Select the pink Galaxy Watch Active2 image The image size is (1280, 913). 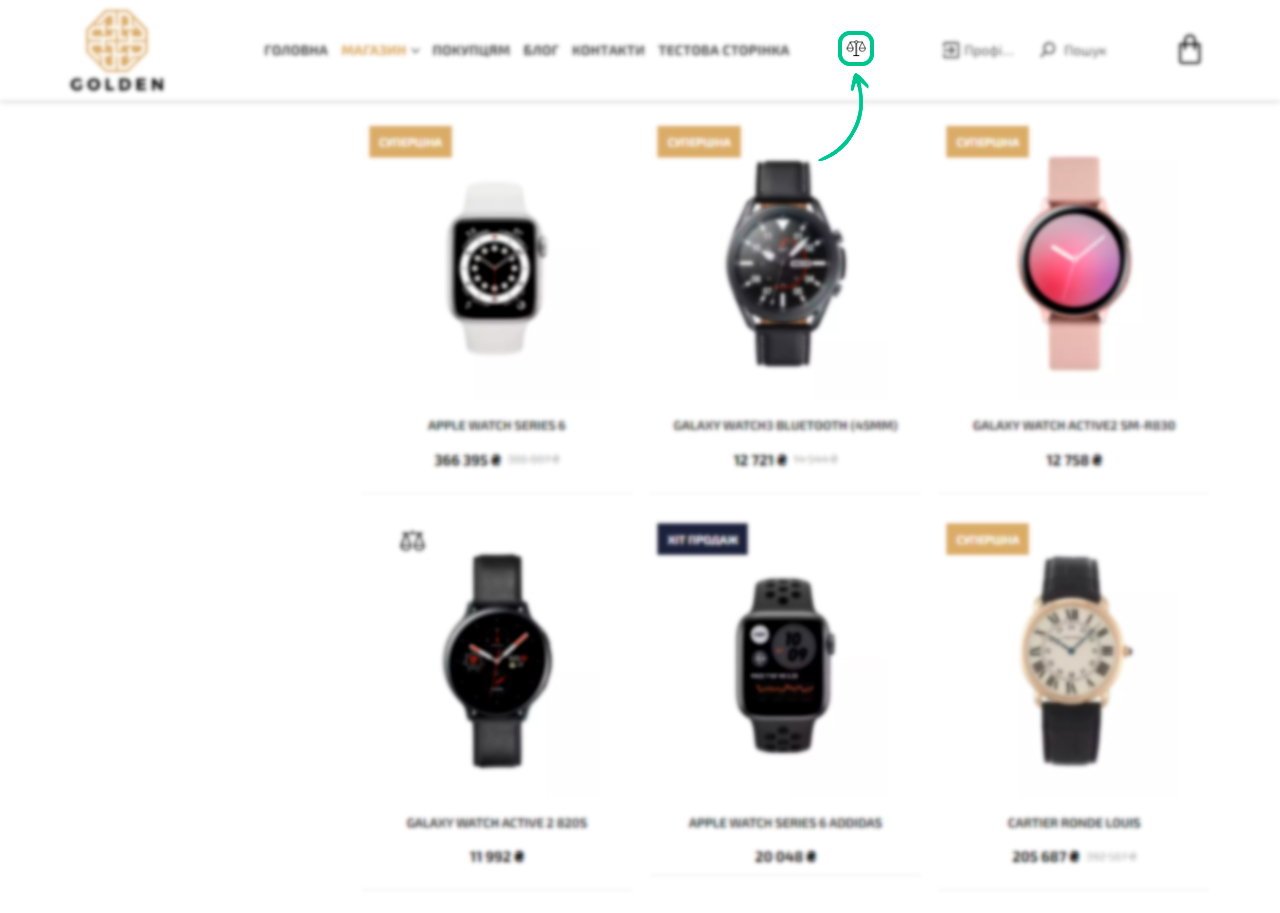[x=1074, y=264]
